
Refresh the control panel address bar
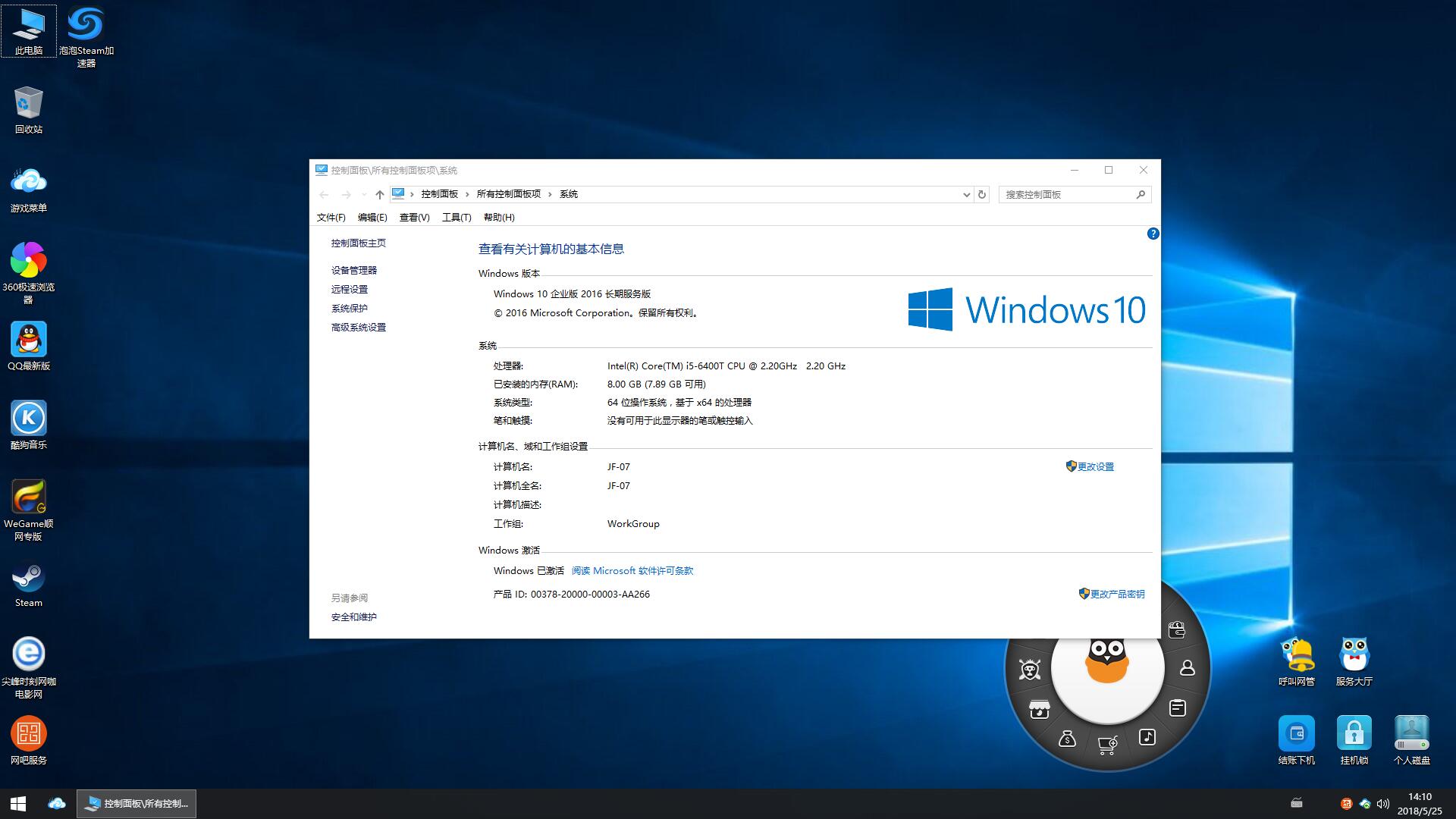[982, 194]
